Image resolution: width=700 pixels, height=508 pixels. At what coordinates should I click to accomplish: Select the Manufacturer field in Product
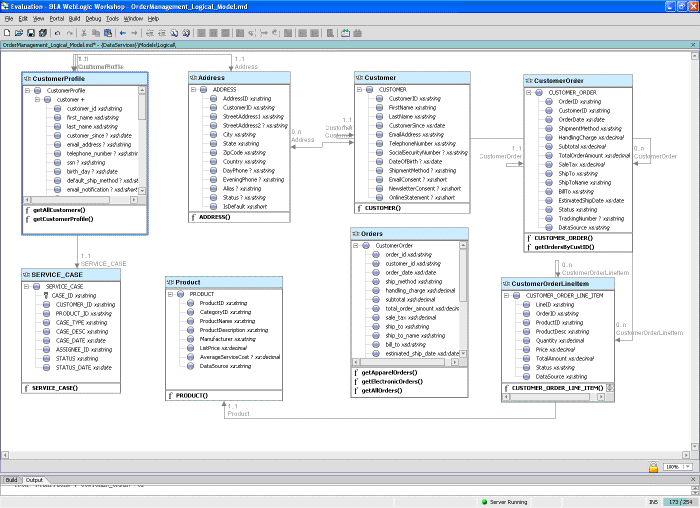[228, 339]
